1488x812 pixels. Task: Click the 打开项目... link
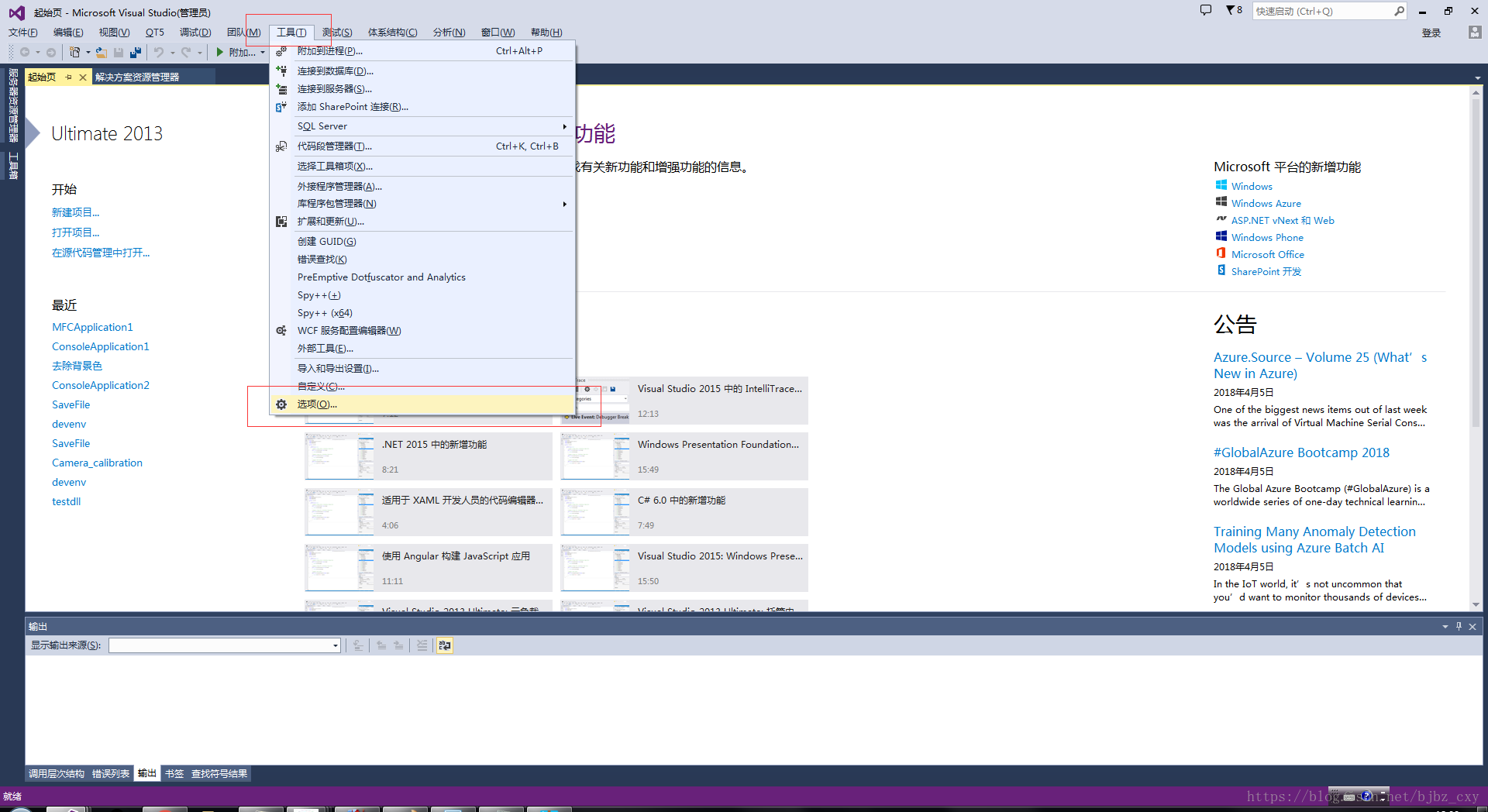click(75, 232)
